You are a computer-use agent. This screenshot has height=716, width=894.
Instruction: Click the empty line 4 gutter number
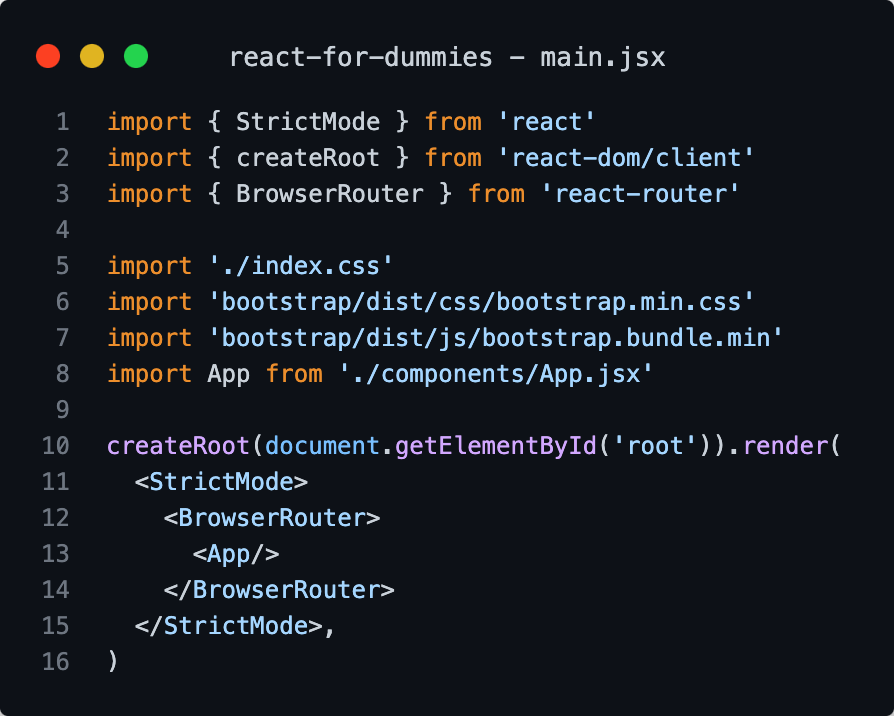pyautogui.click(x=63, y=230)
